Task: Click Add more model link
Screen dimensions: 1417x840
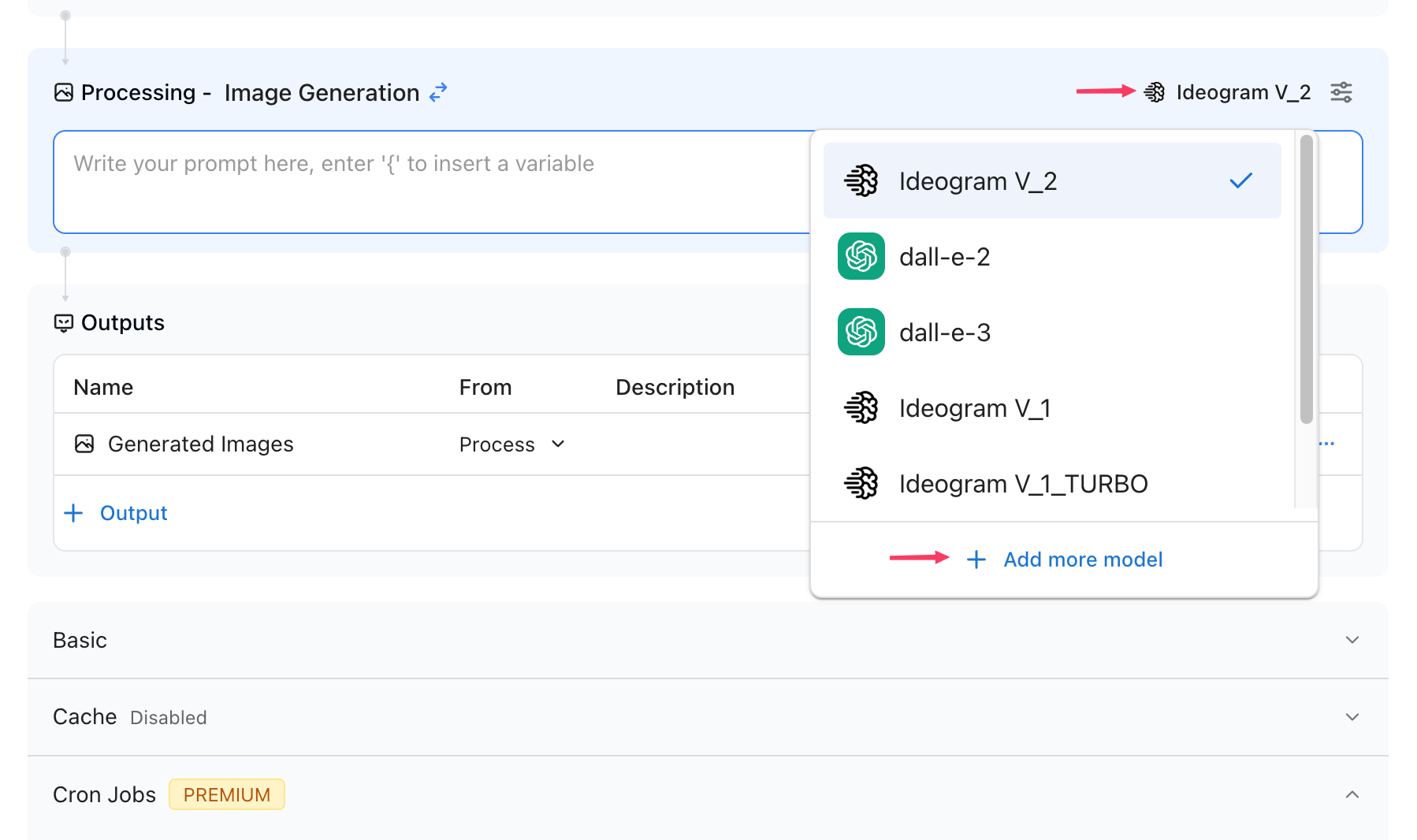Action: 1082,559
